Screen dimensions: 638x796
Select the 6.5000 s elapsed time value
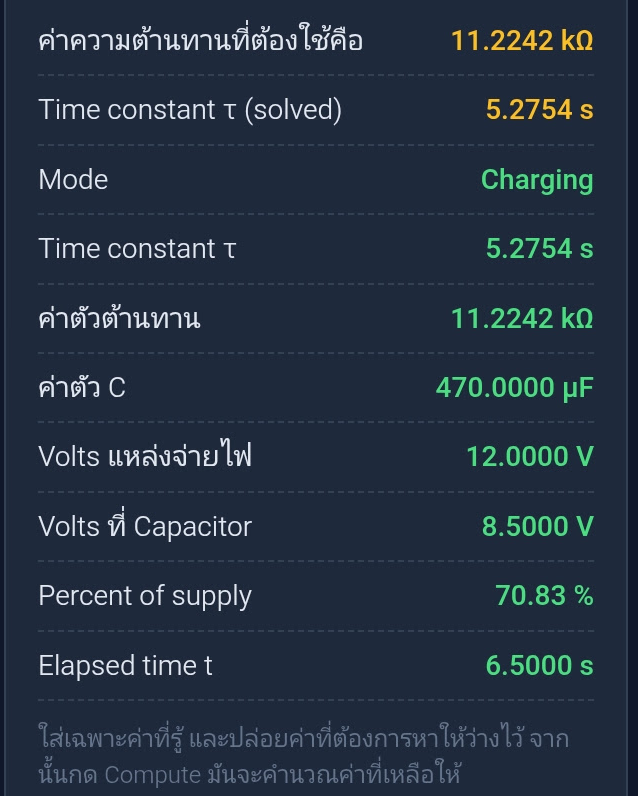(x=540, y=666)
